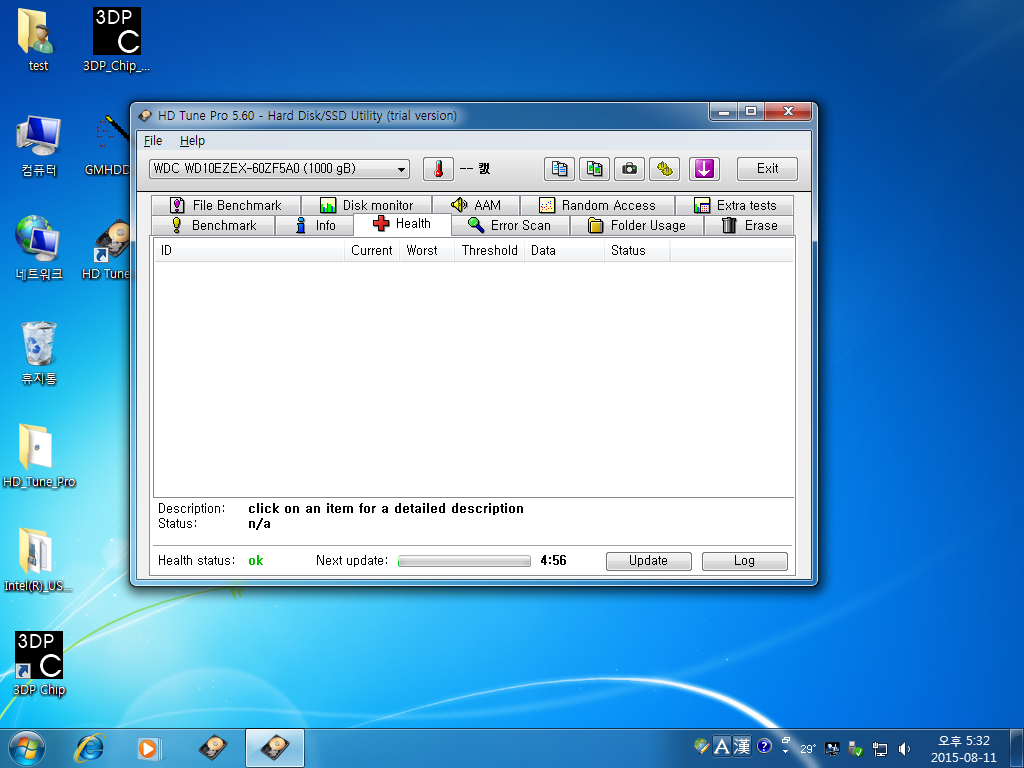Save a screenshot with the camera icon
The image size is (1024, 768).
[x=630, y=169]
